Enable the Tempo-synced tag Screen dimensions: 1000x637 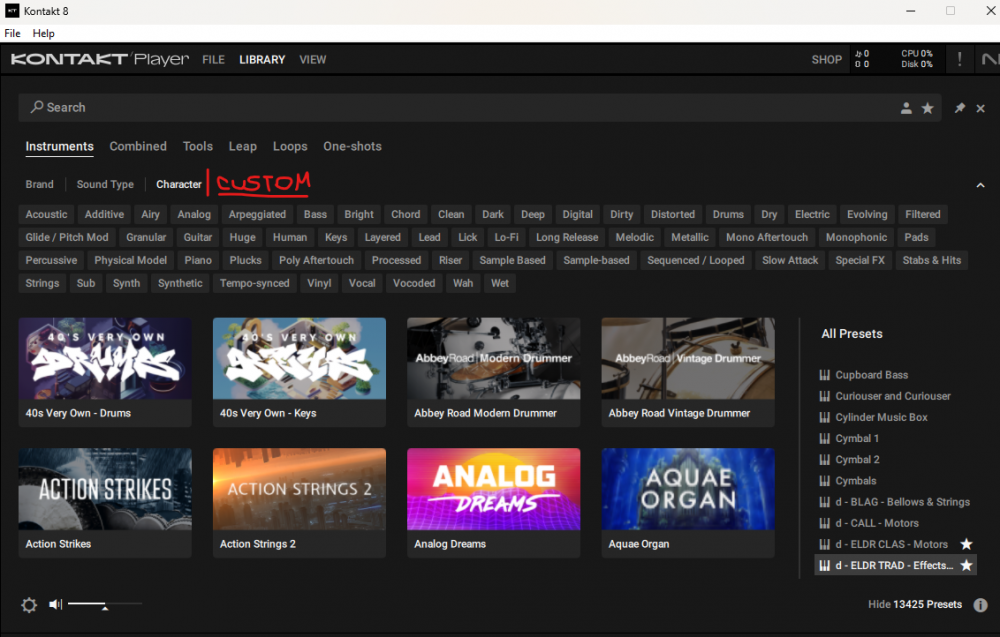254,283
